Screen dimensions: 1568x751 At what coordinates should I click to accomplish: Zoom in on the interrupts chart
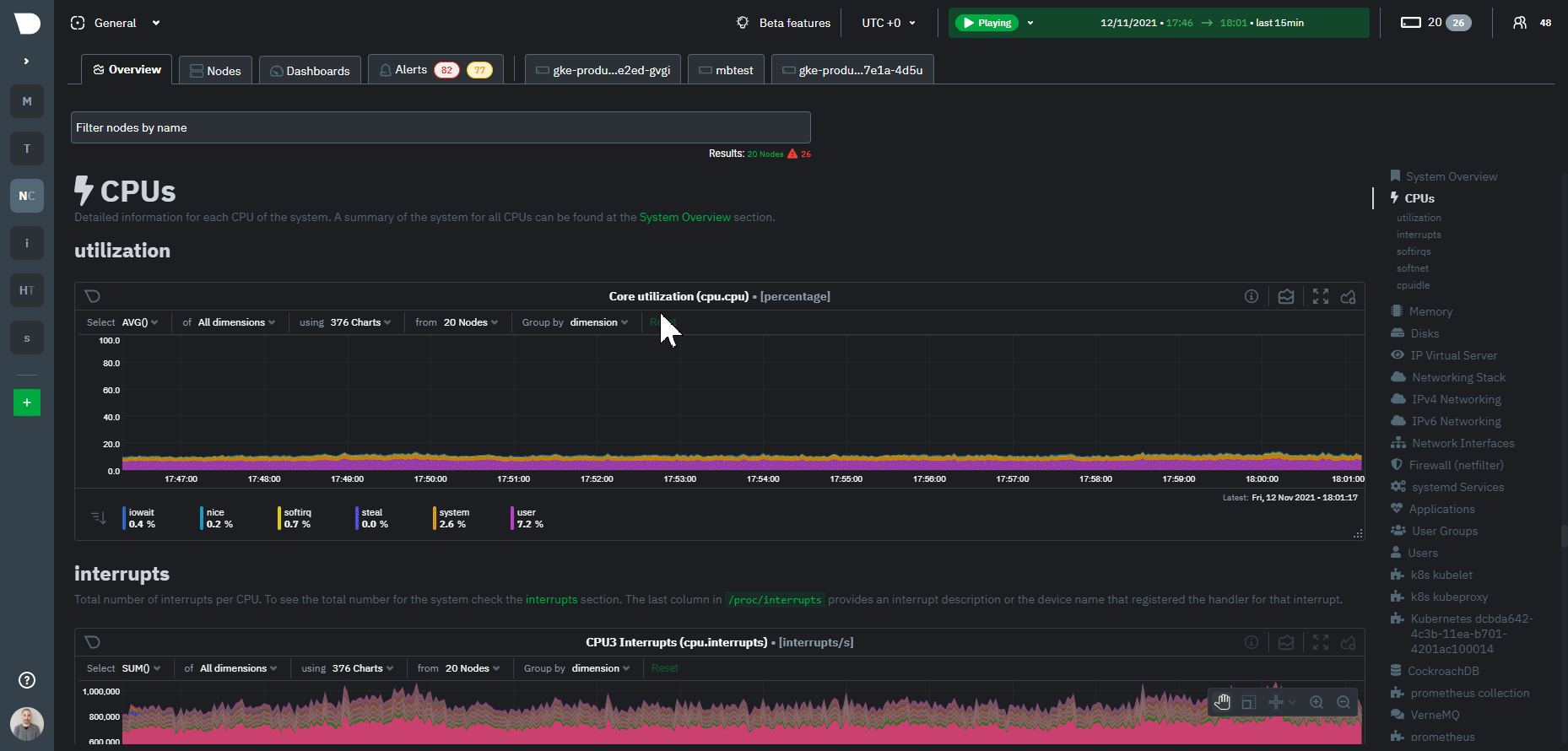[1317, 702]
